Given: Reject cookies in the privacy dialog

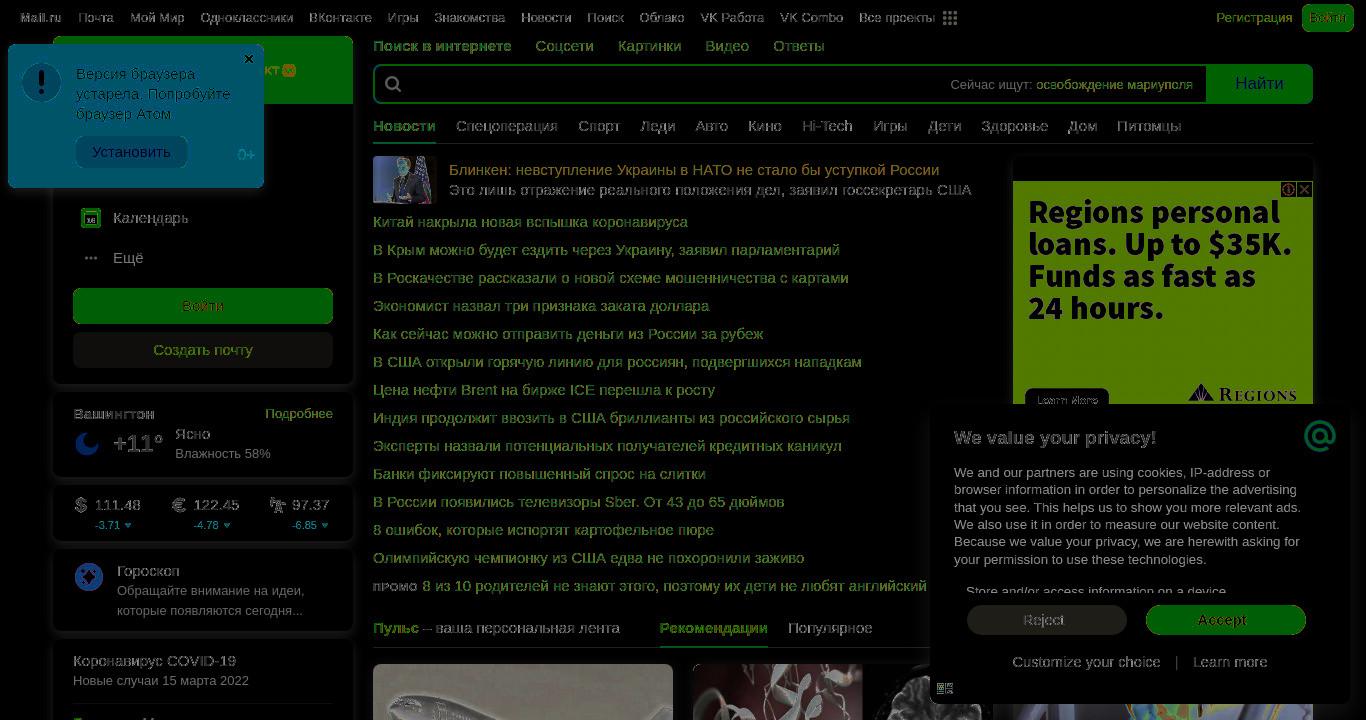Looking at the screenshot, I should pyautogui.click(x=1046, y=620).
